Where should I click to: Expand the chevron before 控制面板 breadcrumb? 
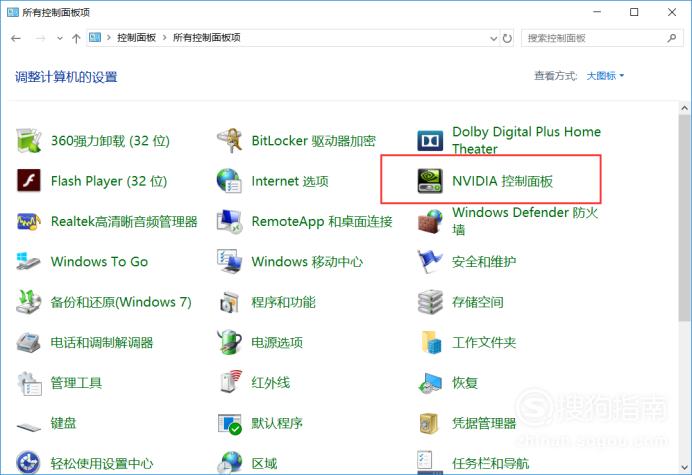click(109, 38)
